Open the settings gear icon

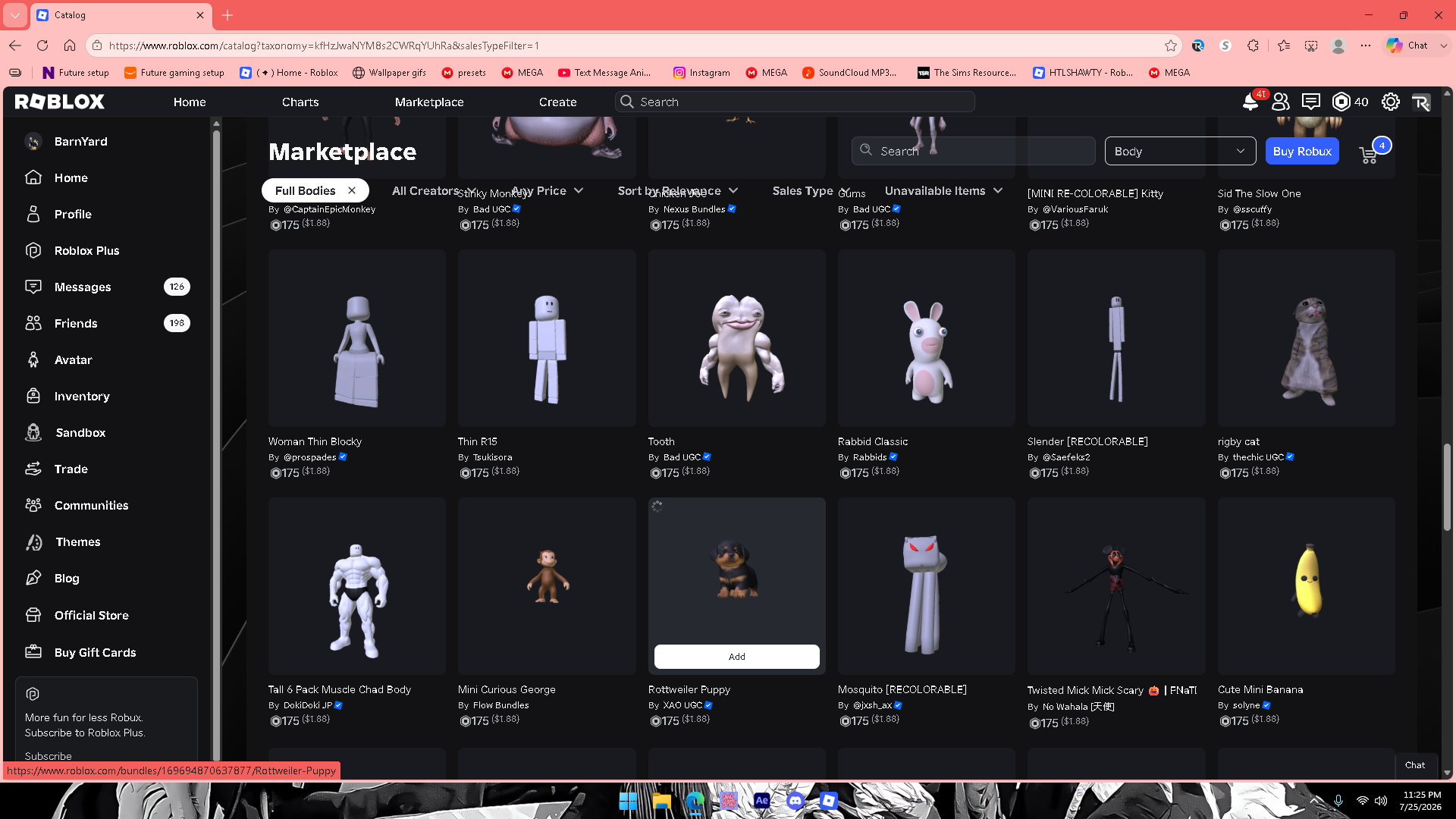click(1391, 102)
